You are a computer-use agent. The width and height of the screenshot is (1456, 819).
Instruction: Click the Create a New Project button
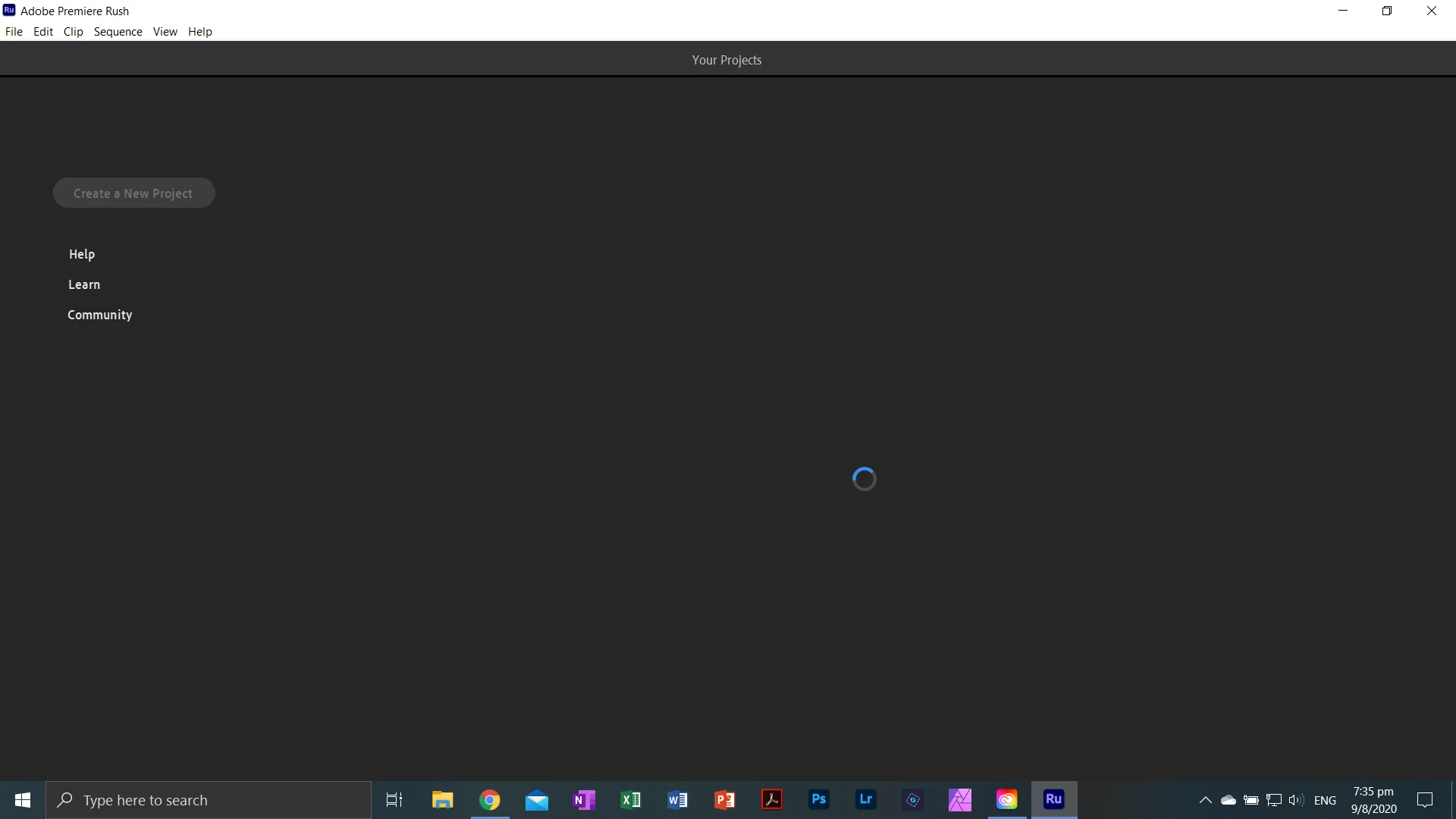pos(133,193)
